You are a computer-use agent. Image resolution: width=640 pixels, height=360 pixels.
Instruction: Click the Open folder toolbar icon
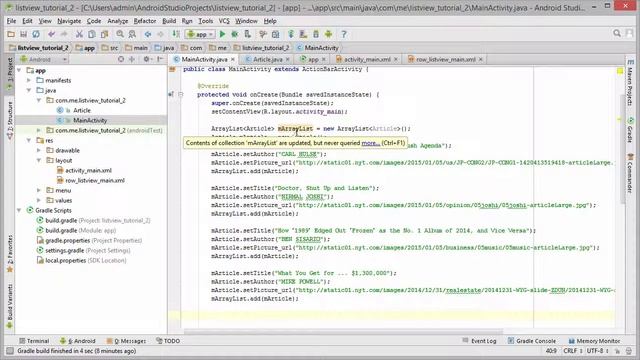coord(11,34)
